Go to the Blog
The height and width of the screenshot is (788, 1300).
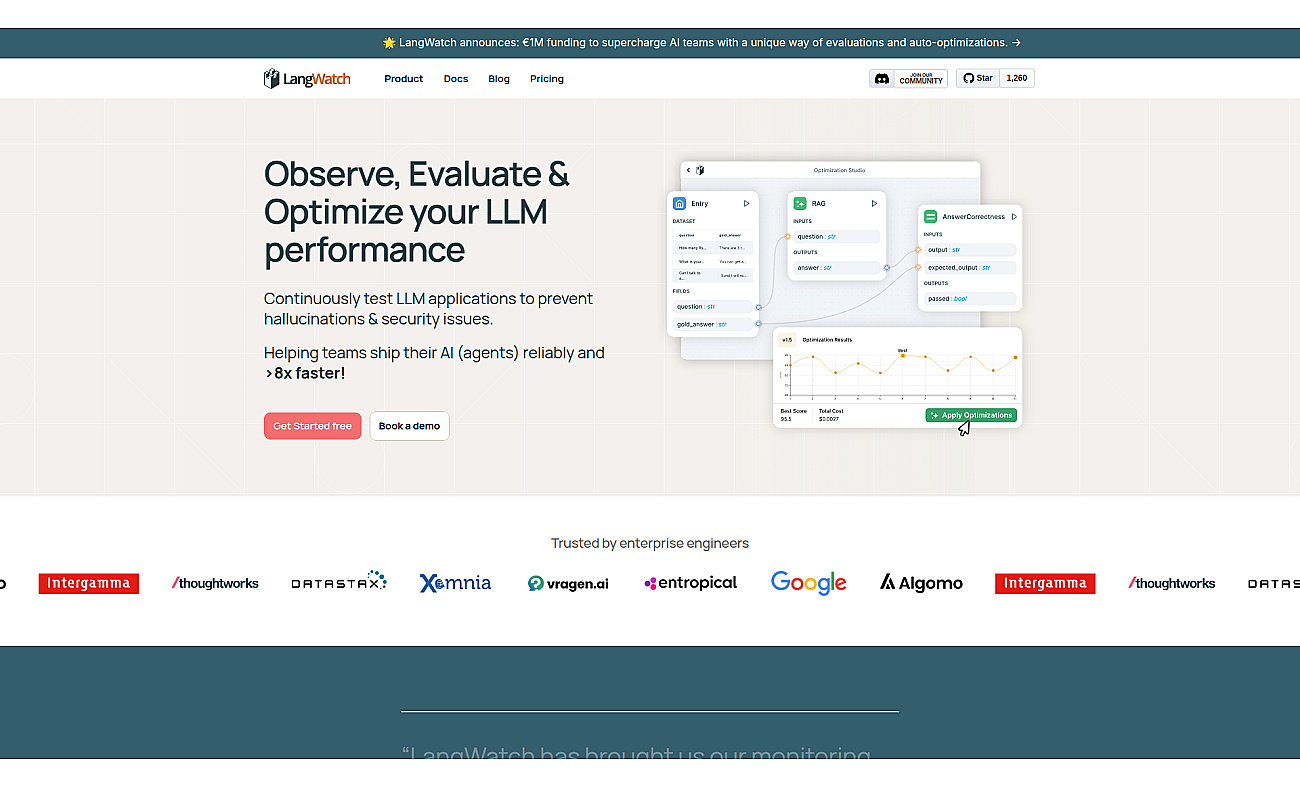point(499,79)
